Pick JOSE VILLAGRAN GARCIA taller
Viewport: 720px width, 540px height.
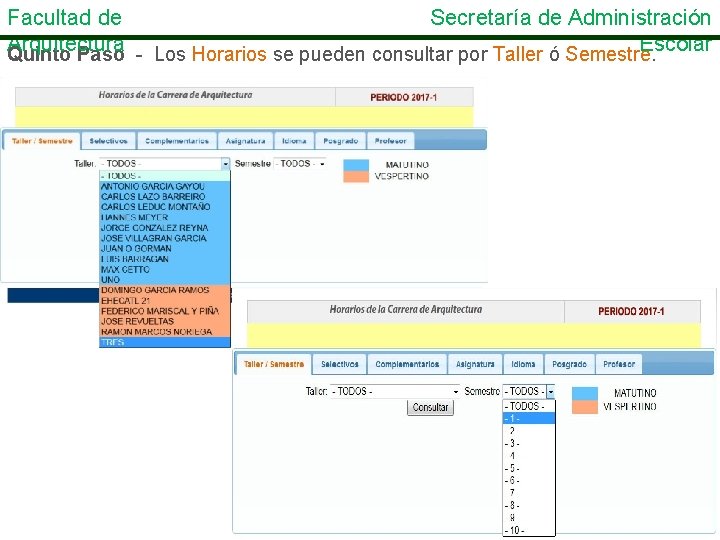pyautogui.click(x=164, y=238)
